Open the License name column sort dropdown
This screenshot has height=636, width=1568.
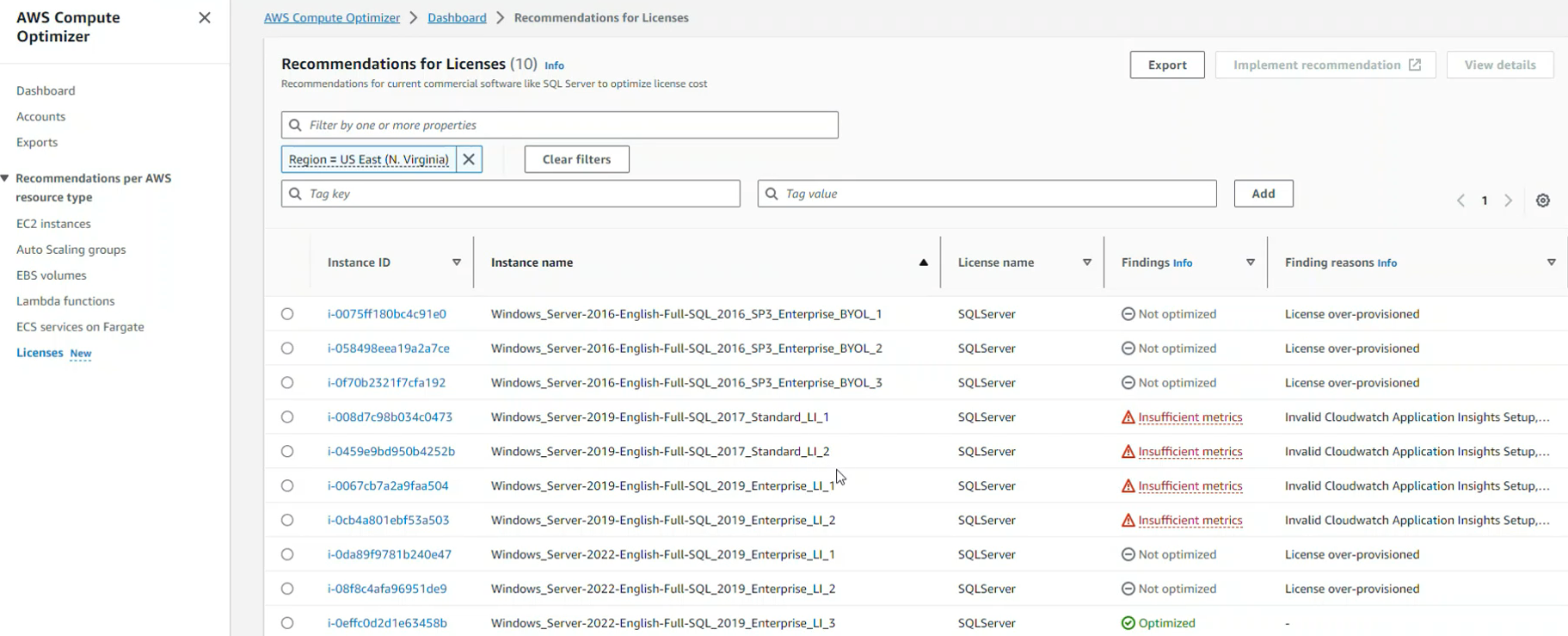tap(1087, 262)
